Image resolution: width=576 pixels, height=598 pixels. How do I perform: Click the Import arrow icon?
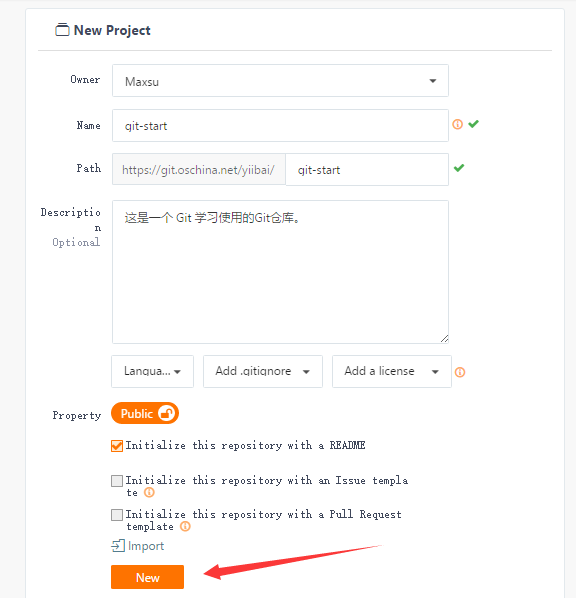[118, 546]
